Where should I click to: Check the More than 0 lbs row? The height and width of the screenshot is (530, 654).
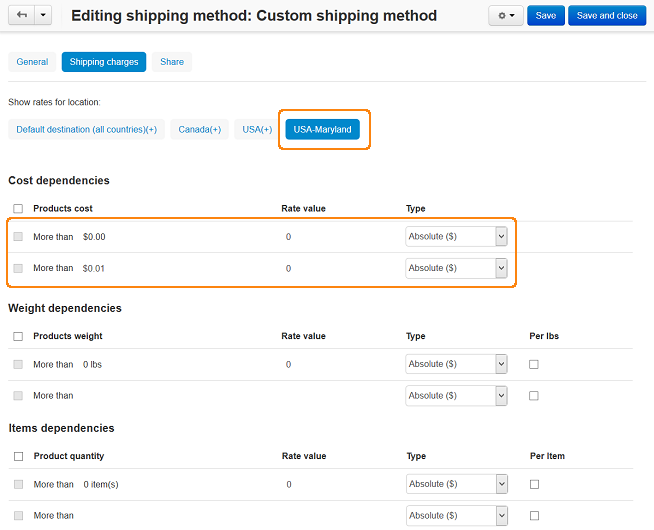pos(18,364)
